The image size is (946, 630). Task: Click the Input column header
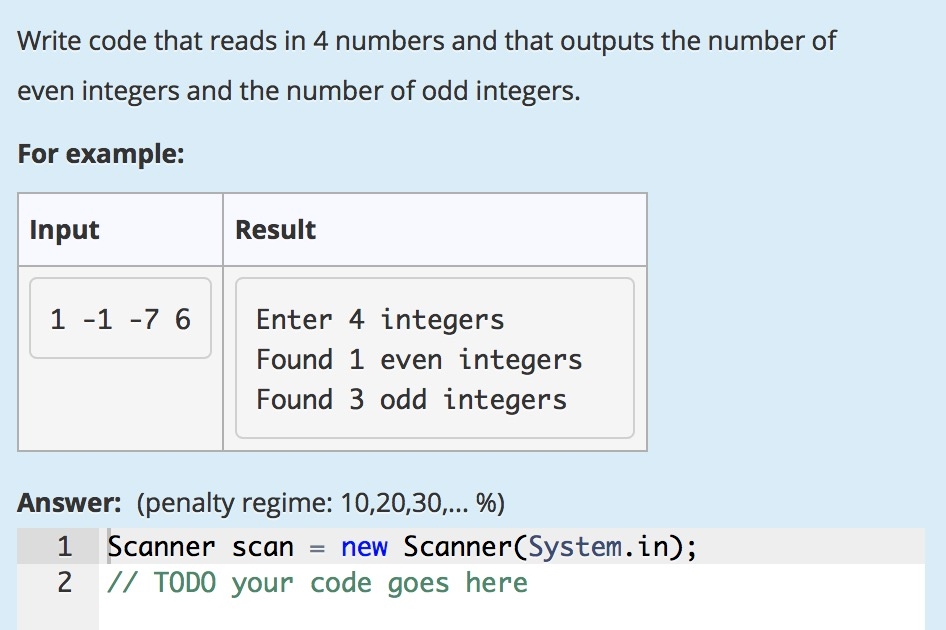coord(64,230)
